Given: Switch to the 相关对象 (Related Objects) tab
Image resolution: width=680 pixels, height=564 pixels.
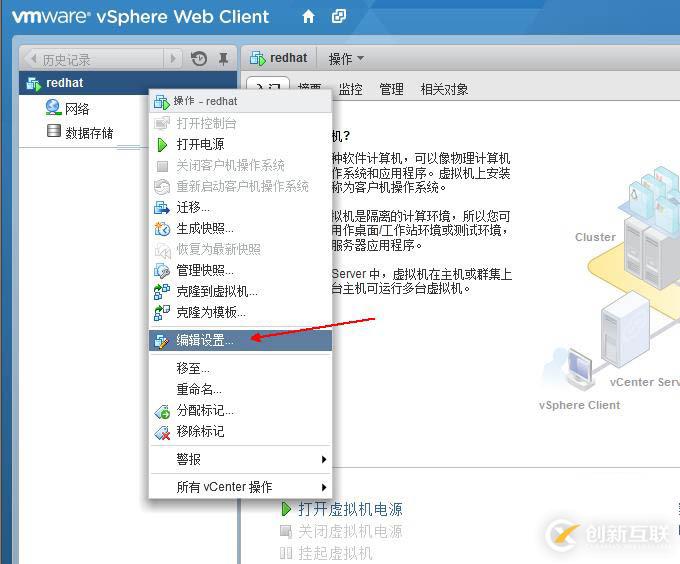Looking at the screenshot, I should tap(444, 89).
